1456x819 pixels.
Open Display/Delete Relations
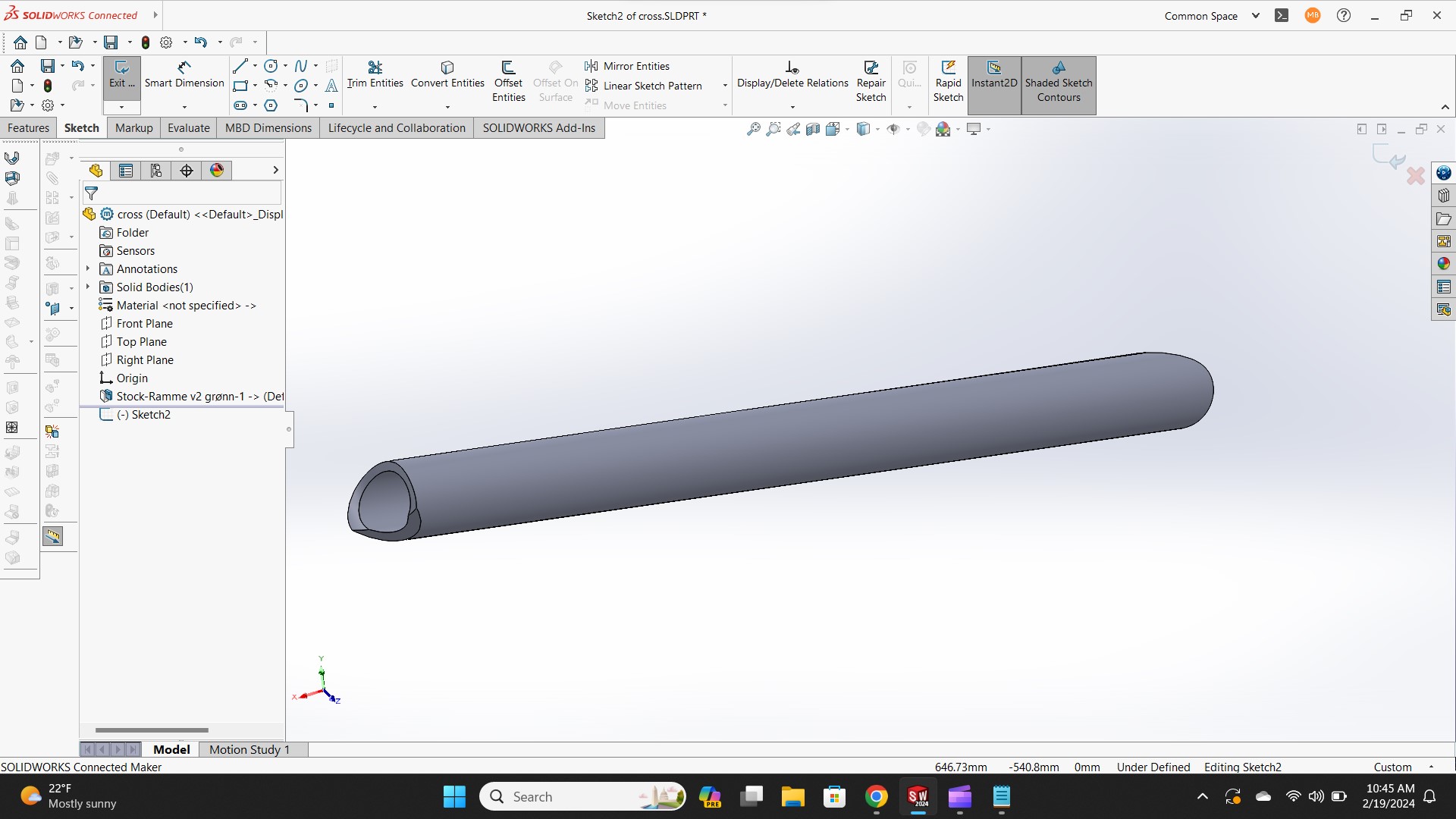792,76
